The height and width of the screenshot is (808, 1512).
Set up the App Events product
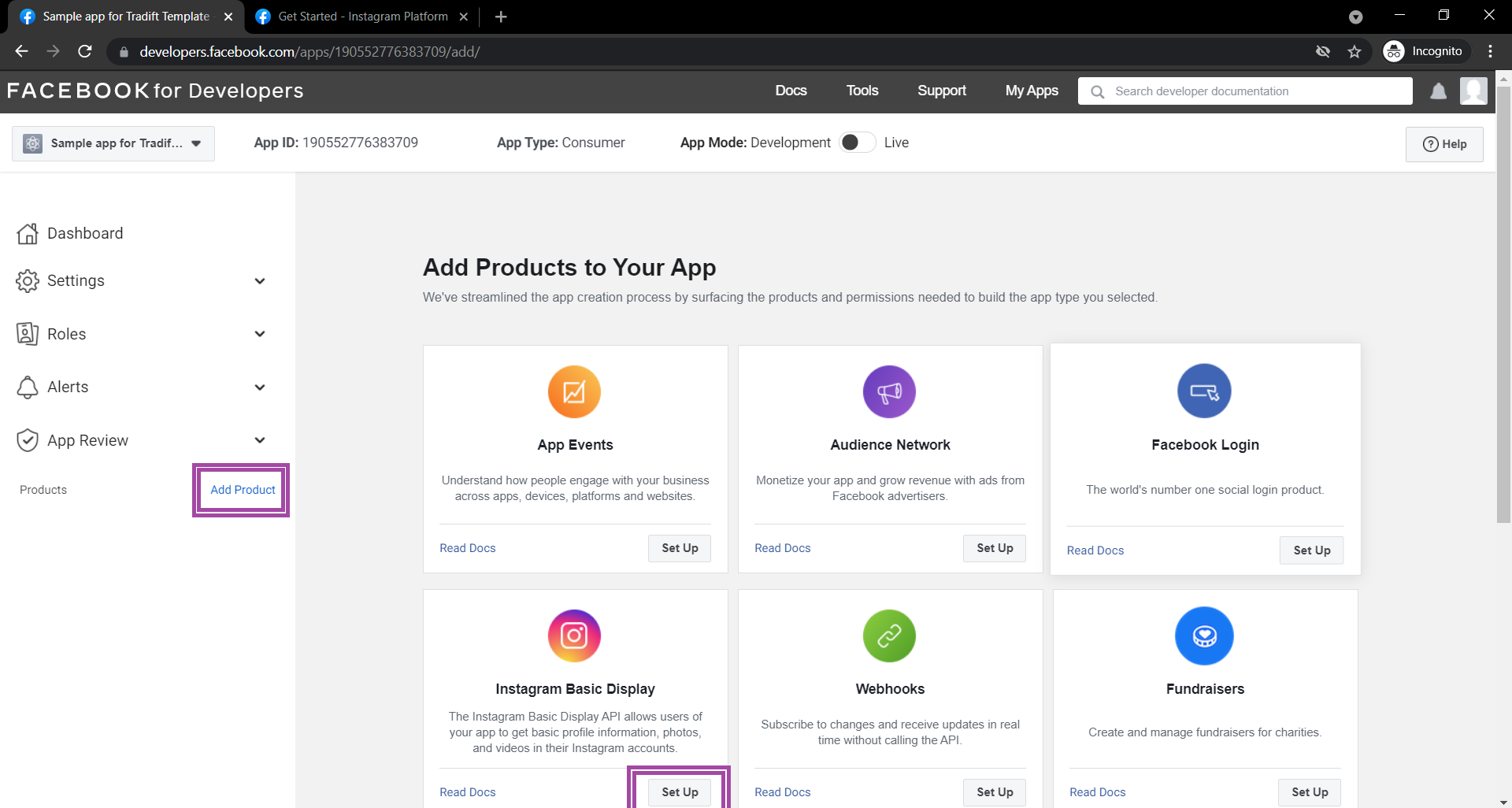pos(680,548)
